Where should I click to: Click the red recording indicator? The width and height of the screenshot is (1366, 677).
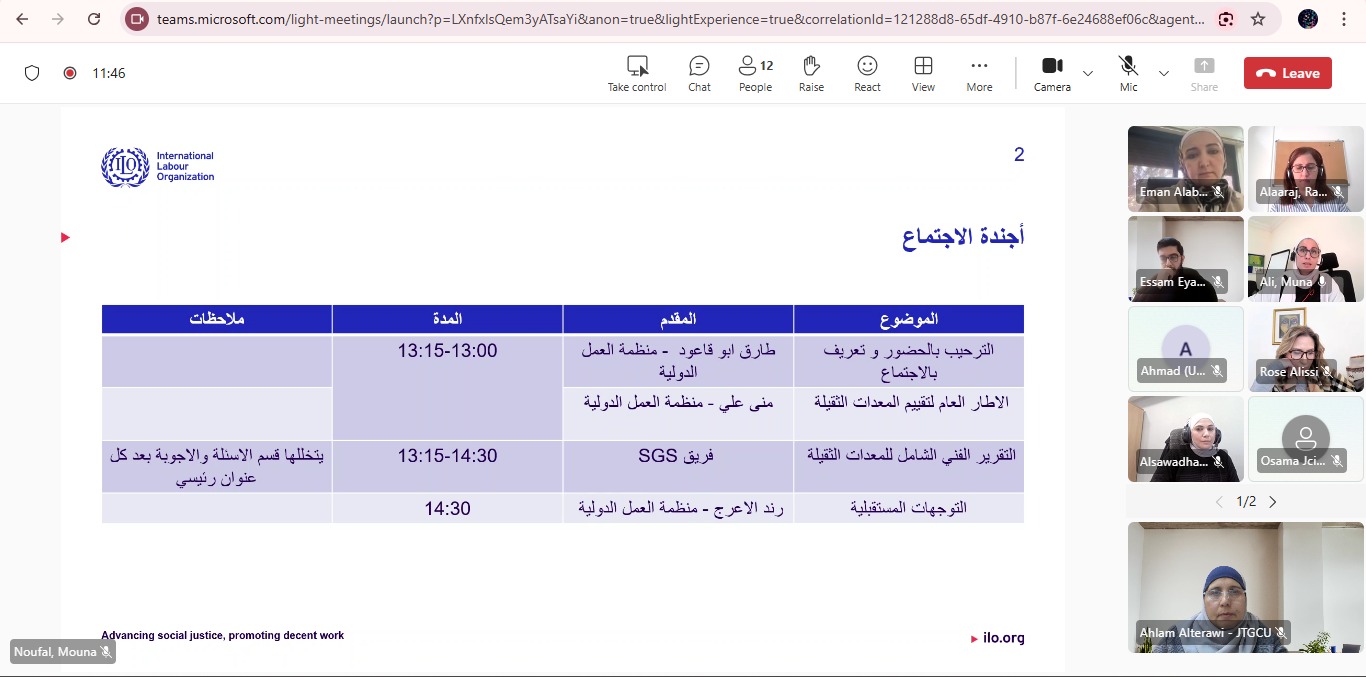tap(70, 73)
